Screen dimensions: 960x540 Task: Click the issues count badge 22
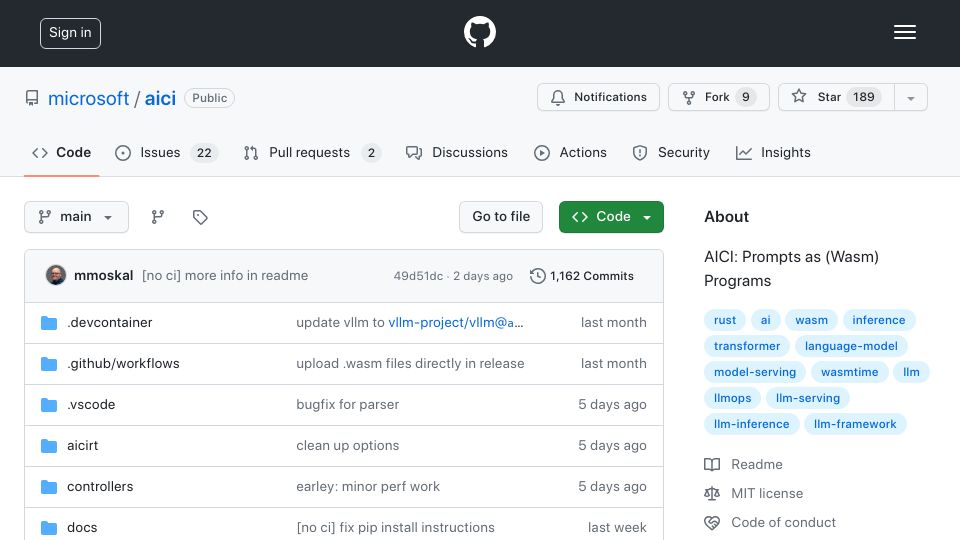point(204,153)
